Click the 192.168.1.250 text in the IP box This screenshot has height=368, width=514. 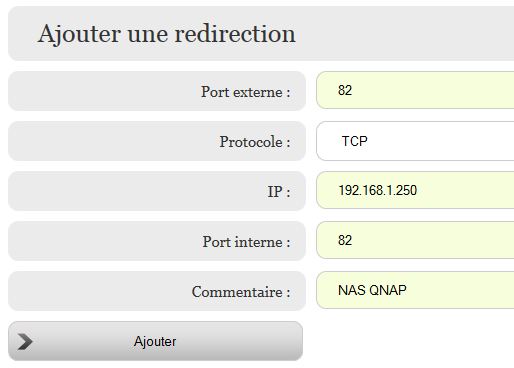point(378,190)
